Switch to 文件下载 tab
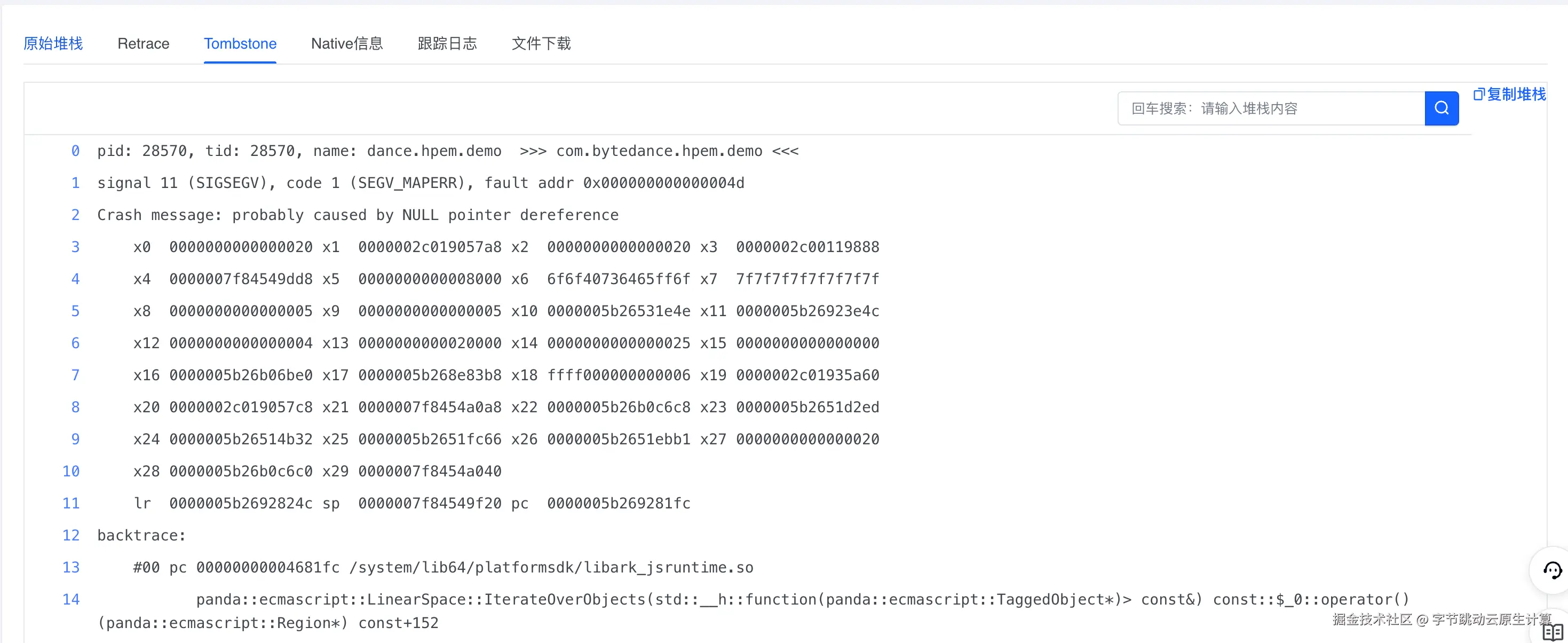 pyautogui.click(x=541, y=44)
